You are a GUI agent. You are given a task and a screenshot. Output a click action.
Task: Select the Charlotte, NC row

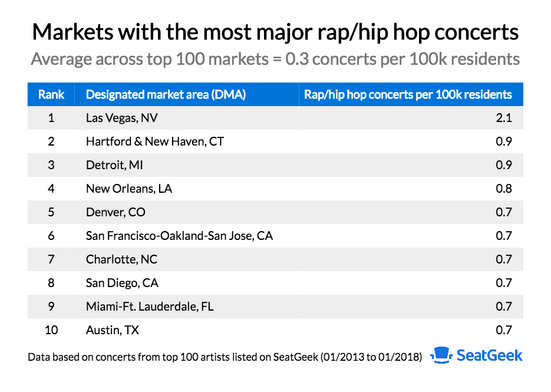(275, 259)
